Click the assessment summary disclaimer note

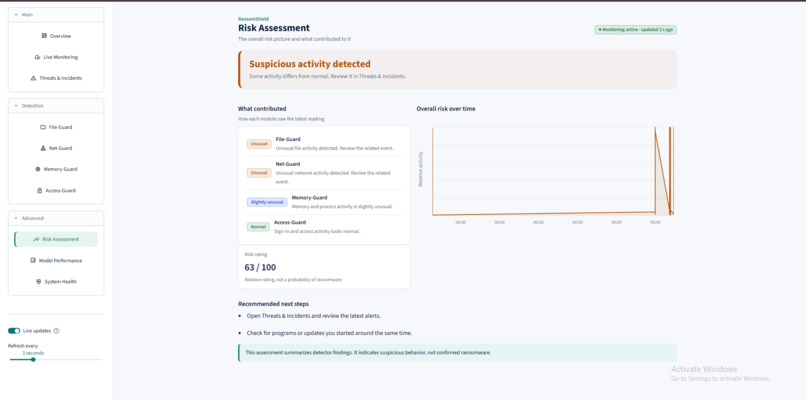point(457,353)
